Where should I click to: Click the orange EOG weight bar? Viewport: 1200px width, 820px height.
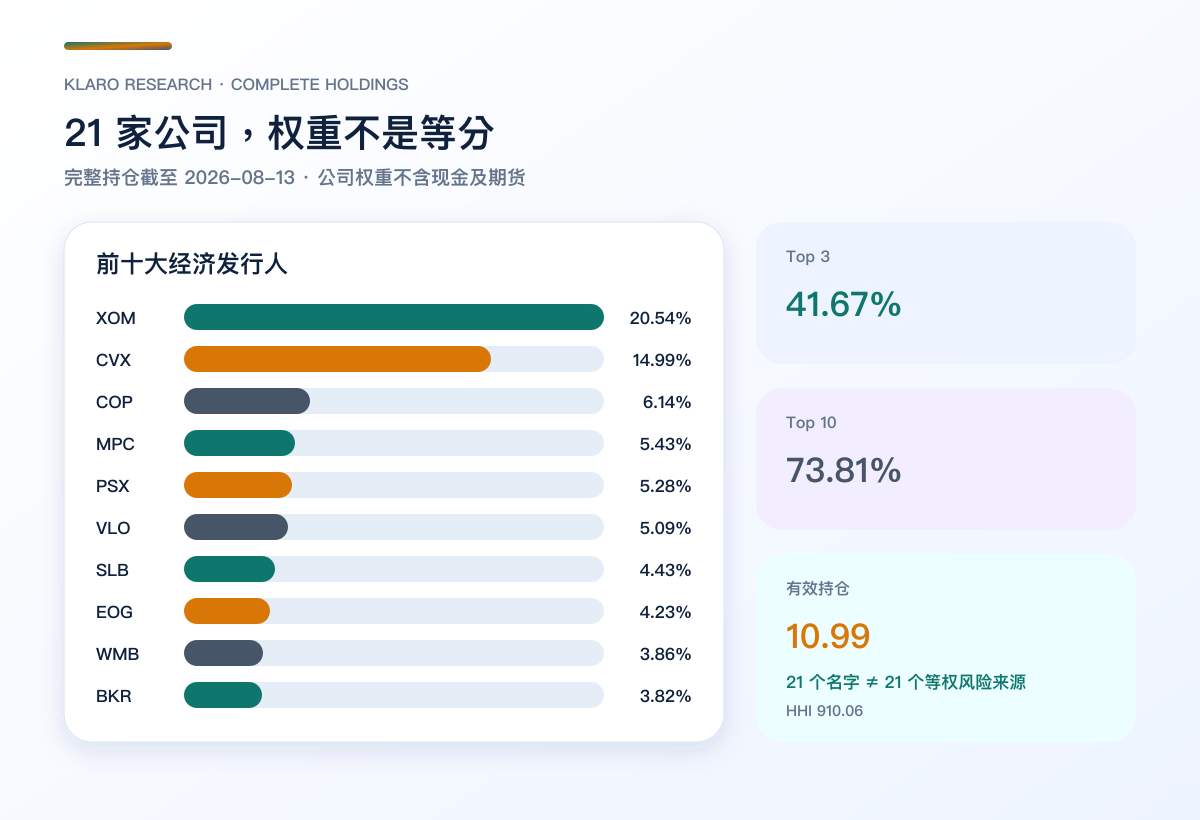coord(227,611)
